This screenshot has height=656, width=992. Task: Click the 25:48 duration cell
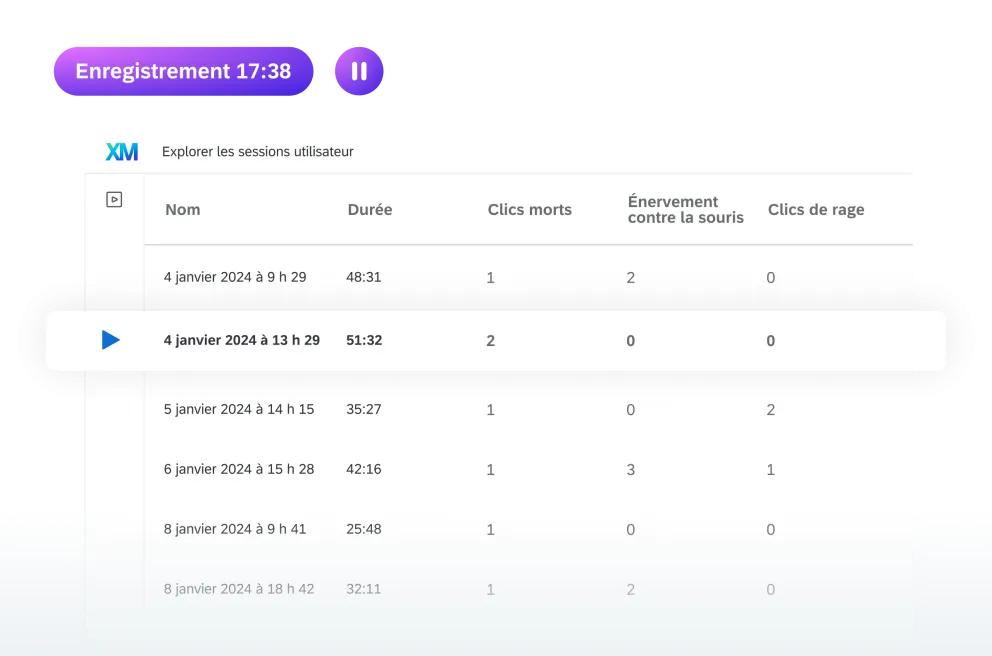click(364, 529)
